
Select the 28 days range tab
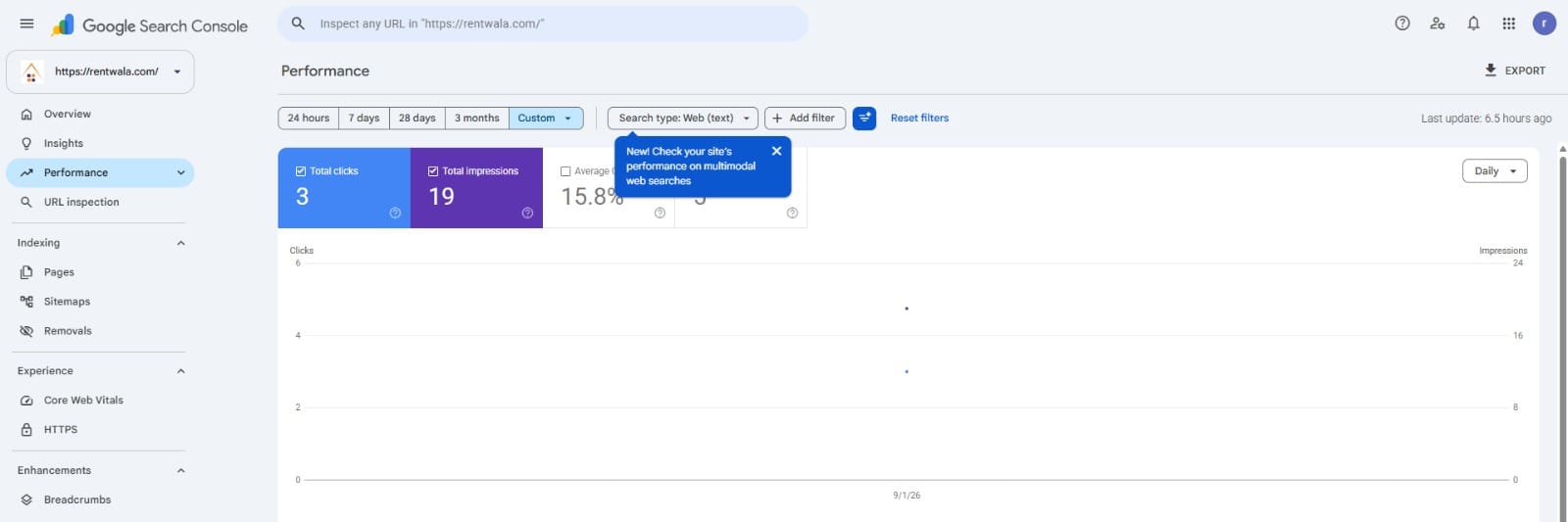[417, 119]
